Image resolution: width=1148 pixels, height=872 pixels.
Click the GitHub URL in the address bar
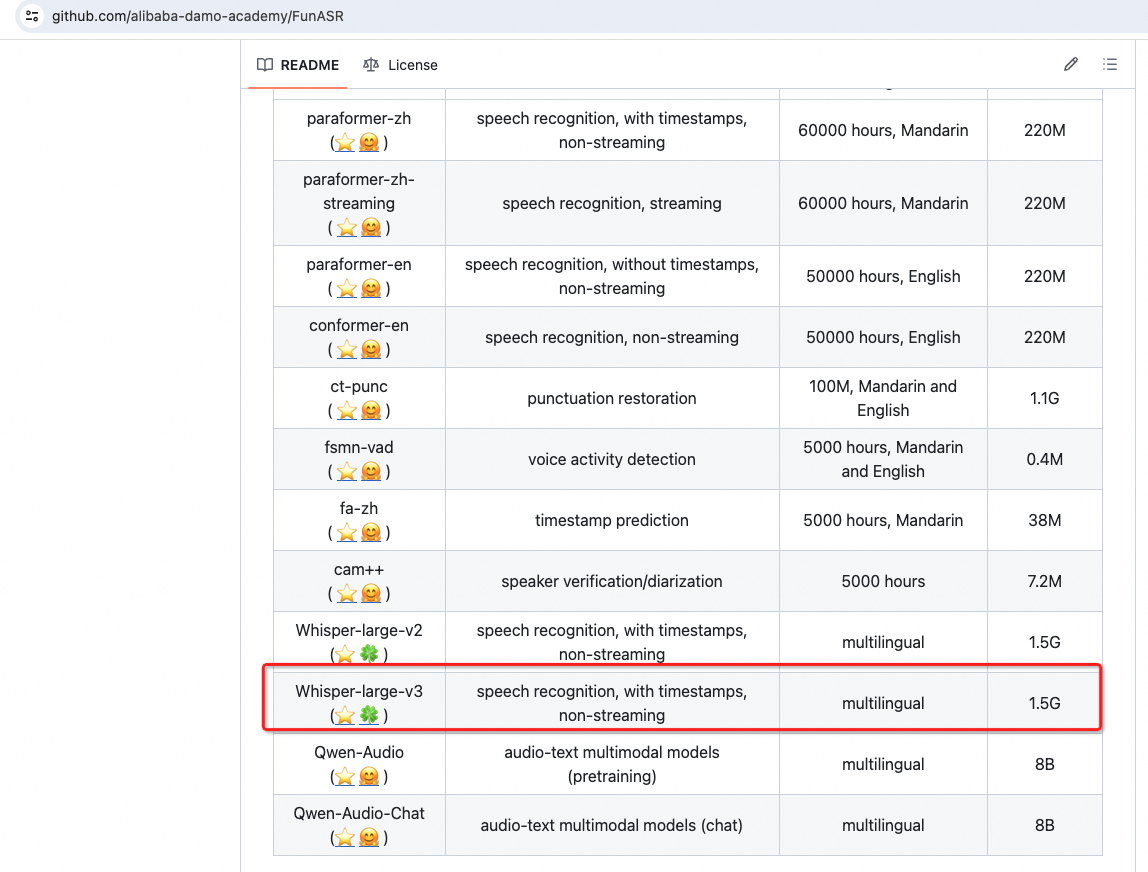click(198, 16)
